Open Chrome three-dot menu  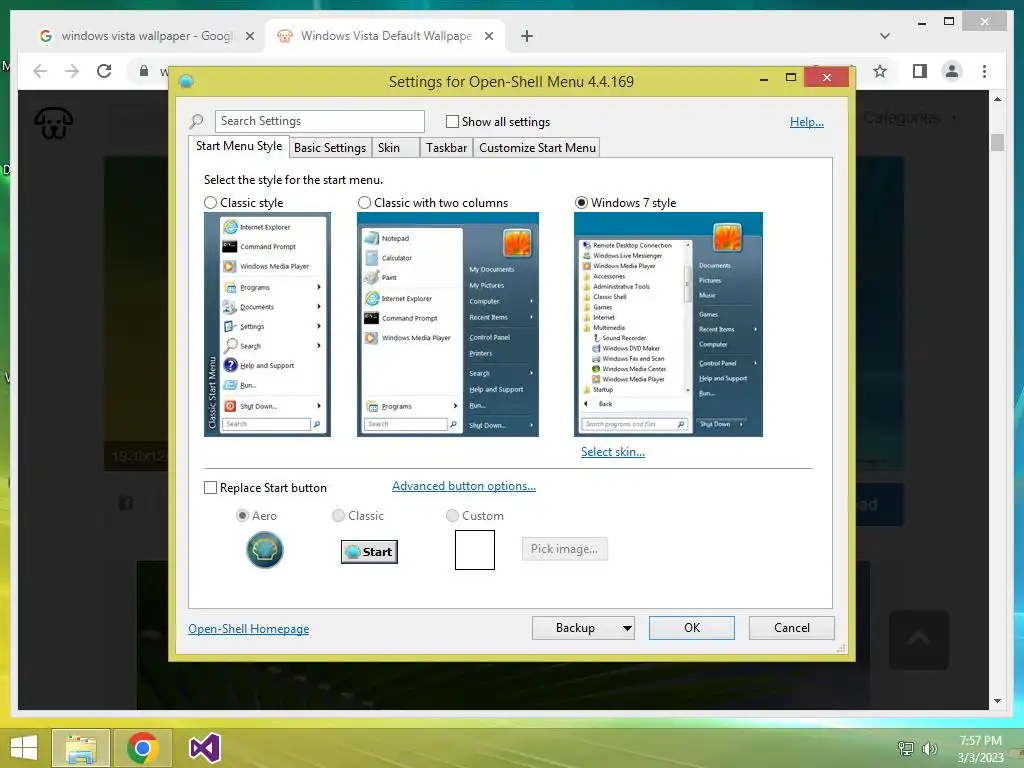pos(984,71)
